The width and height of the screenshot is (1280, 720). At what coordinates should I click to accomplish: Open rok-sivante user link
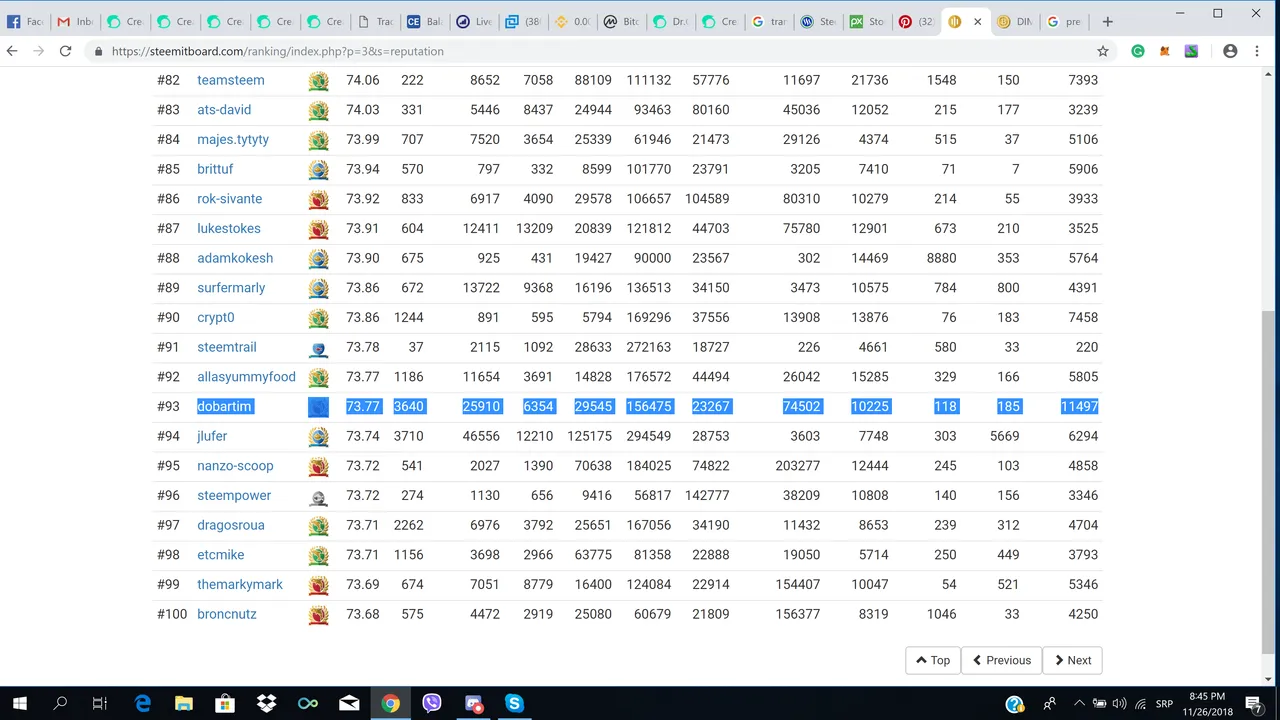tap(229, 199)
